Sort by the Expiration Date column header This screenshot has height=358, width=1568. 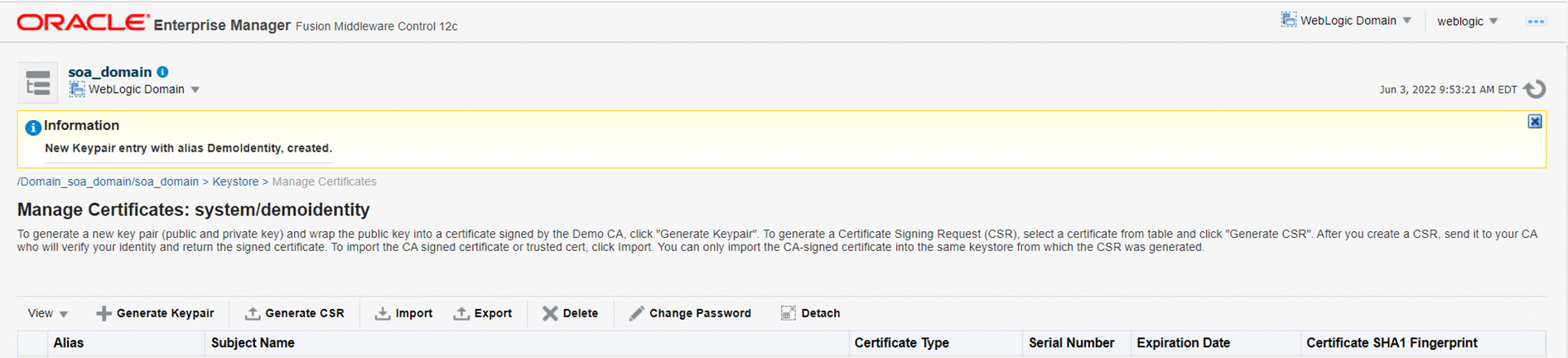[x=1183, y=343]
